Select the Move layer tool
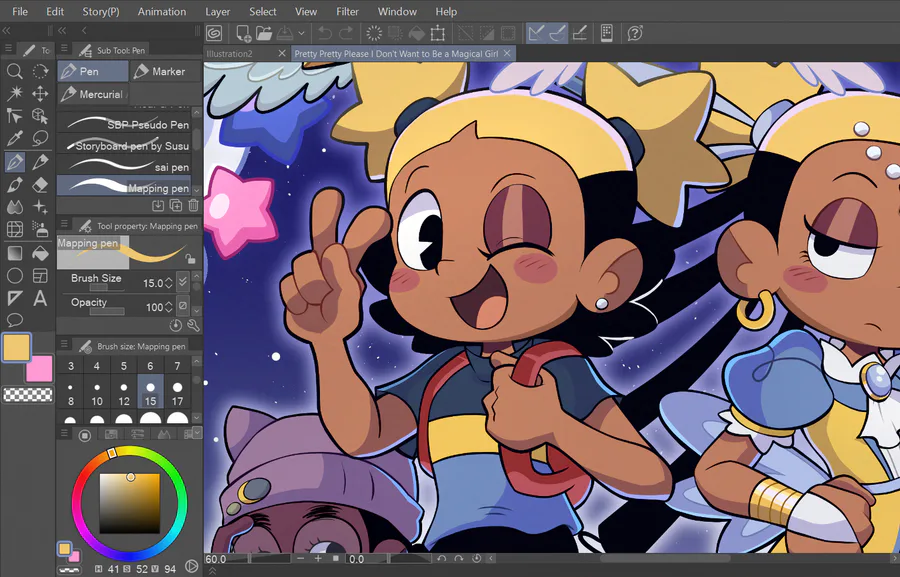Image resolution: width=900 pixels, height=577 pixels. 40,93
